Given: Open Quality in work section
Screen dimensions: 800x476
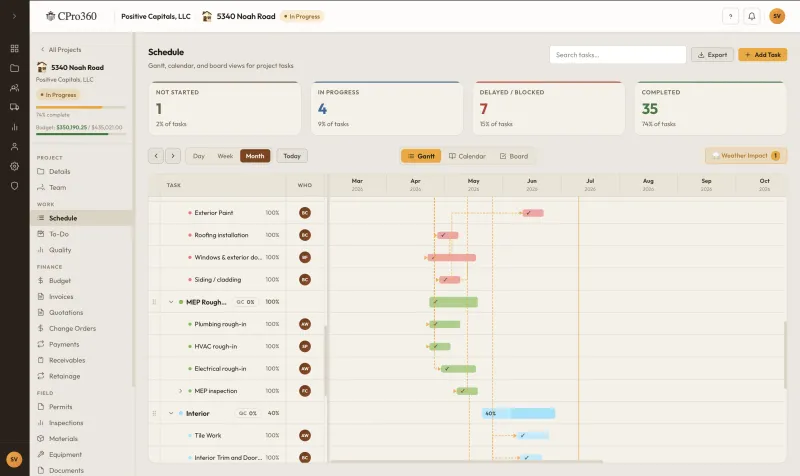Looking at the screenshot, I should click(x=60, y=250).
